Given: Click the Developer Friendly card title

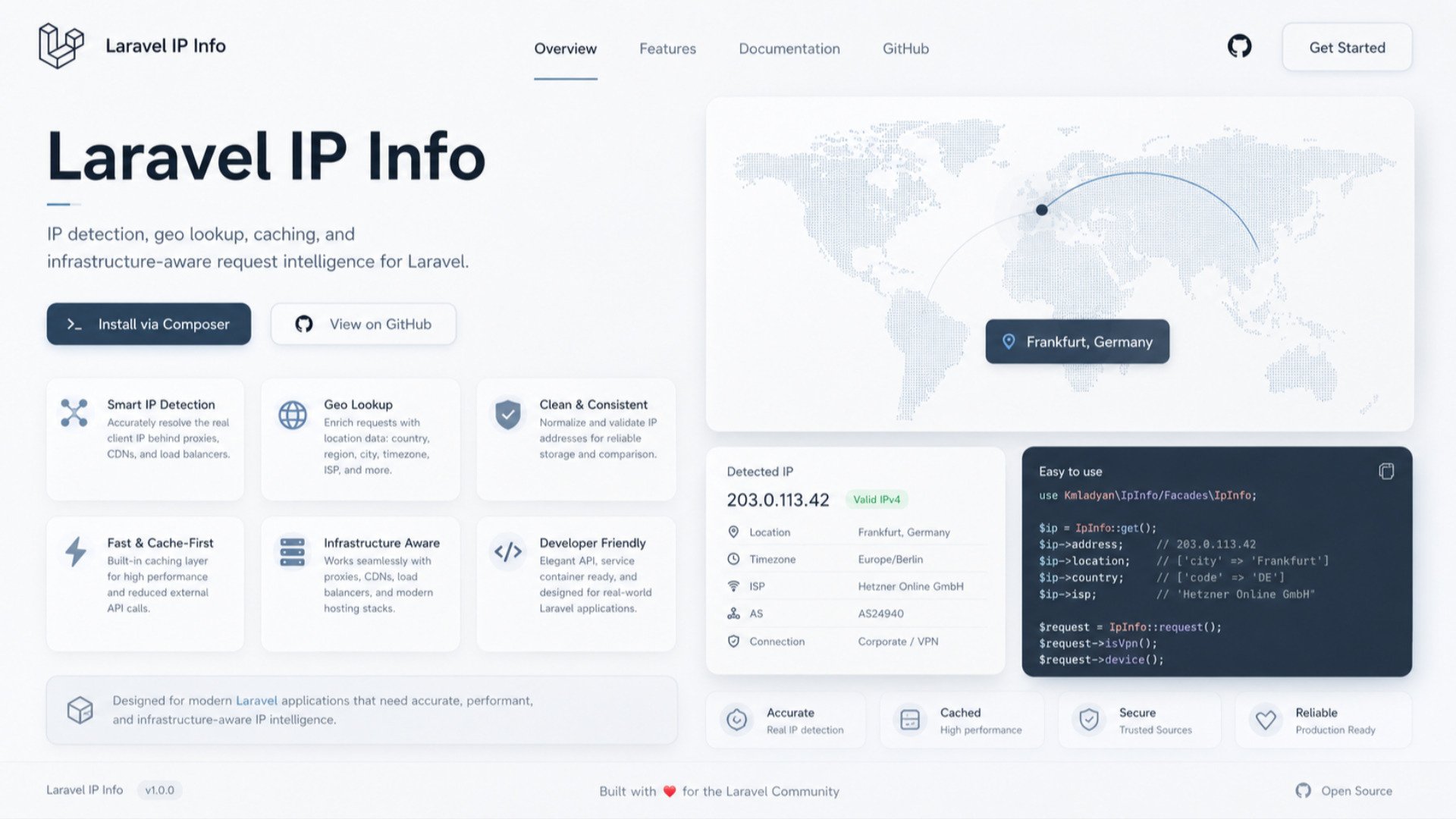Looking at the screenshot, I should pyautogui.click(x=592, y=543).
